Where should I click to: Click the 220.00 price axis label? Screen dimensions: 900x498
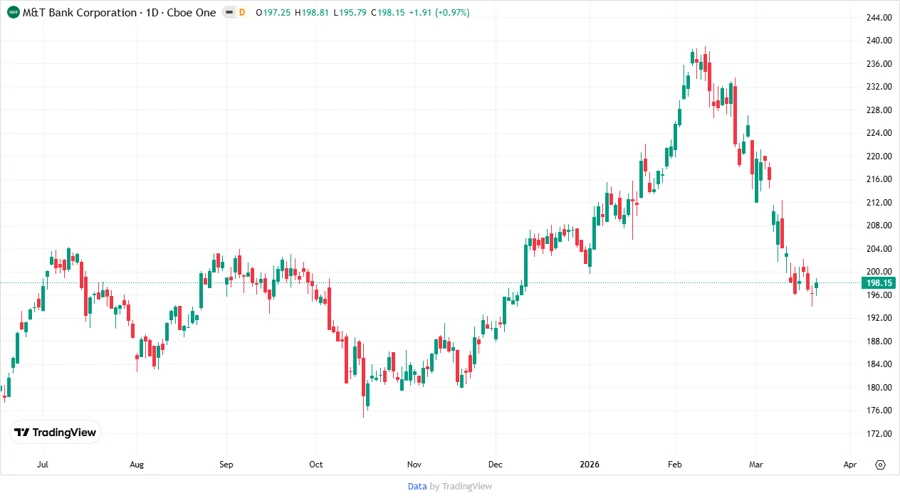879,156
